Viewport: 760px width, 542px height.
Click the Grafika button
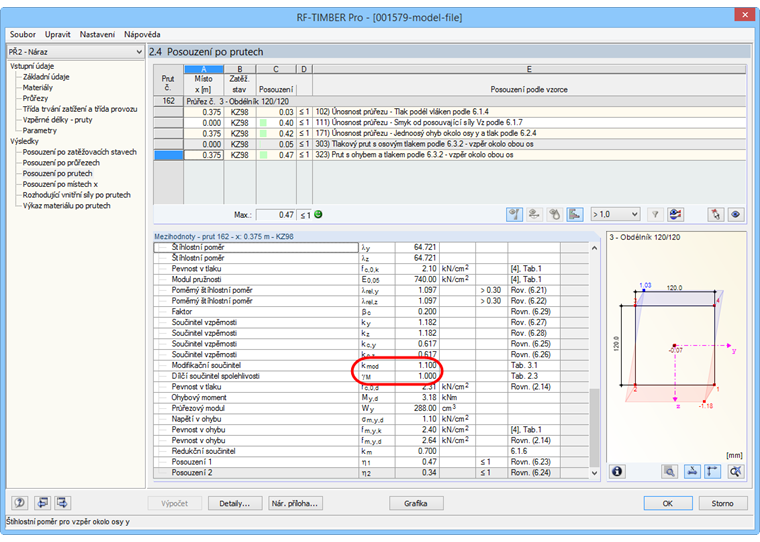click(x=416, y=503)
